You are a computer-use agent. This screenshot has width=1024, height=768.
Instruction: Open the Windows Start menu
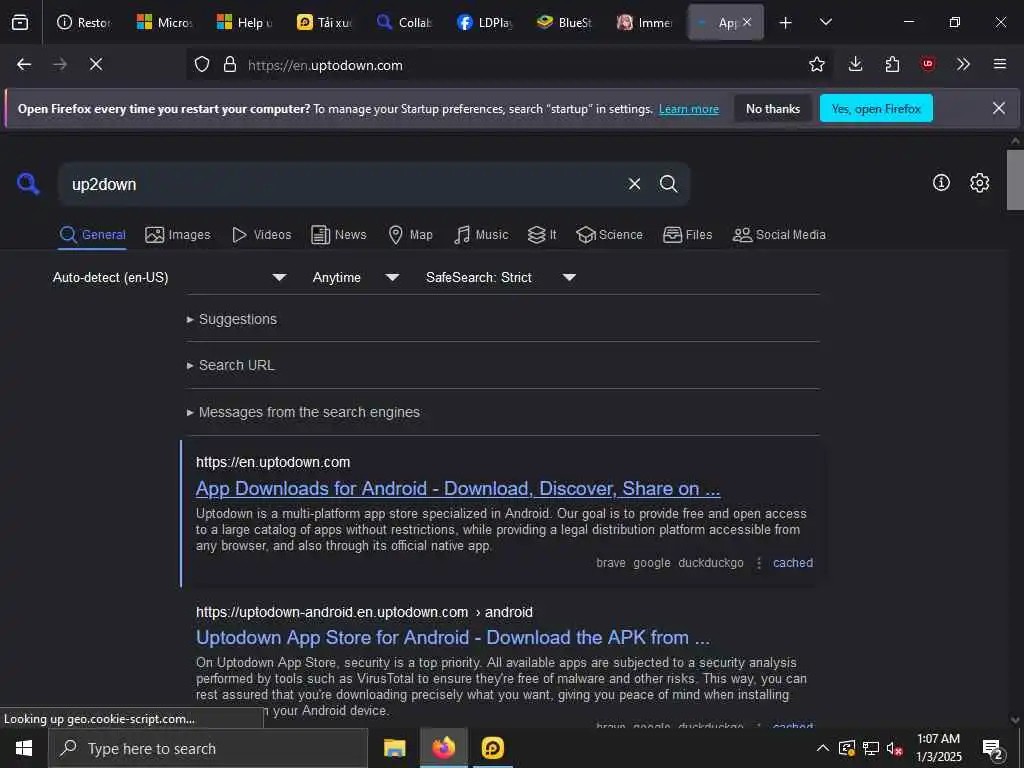click(x=24, y=748)
